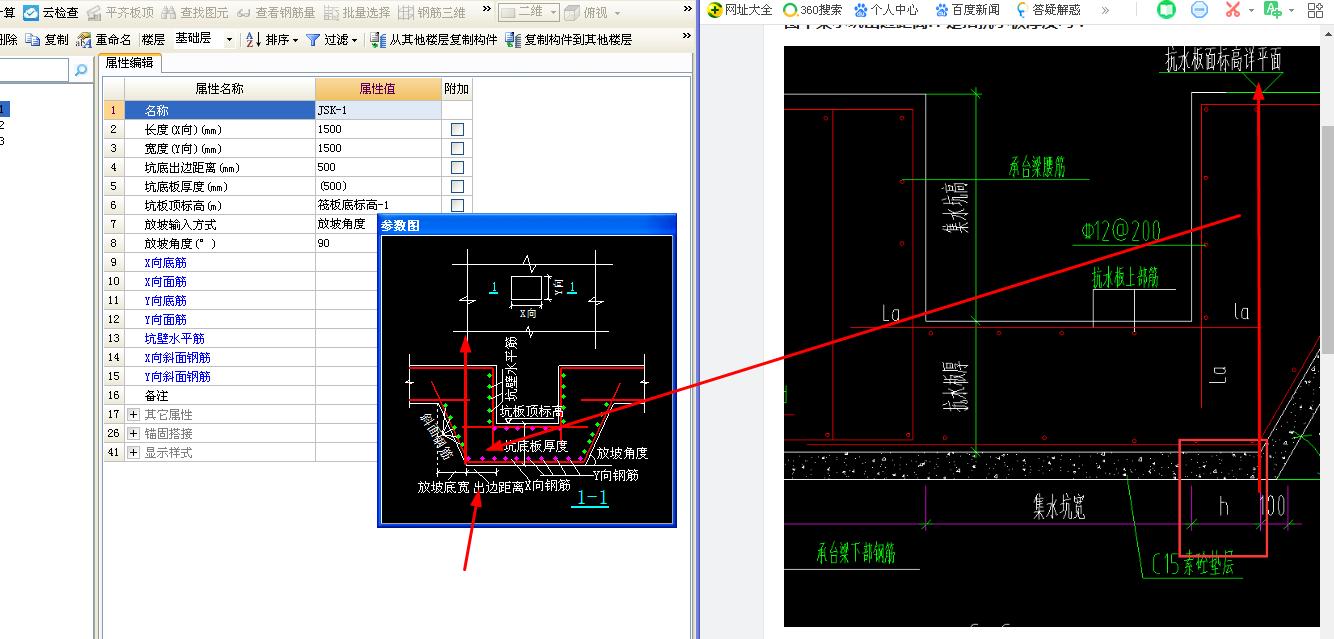
Task: Open the 俯视 view dropdown arrow
Action: point(616,12)
